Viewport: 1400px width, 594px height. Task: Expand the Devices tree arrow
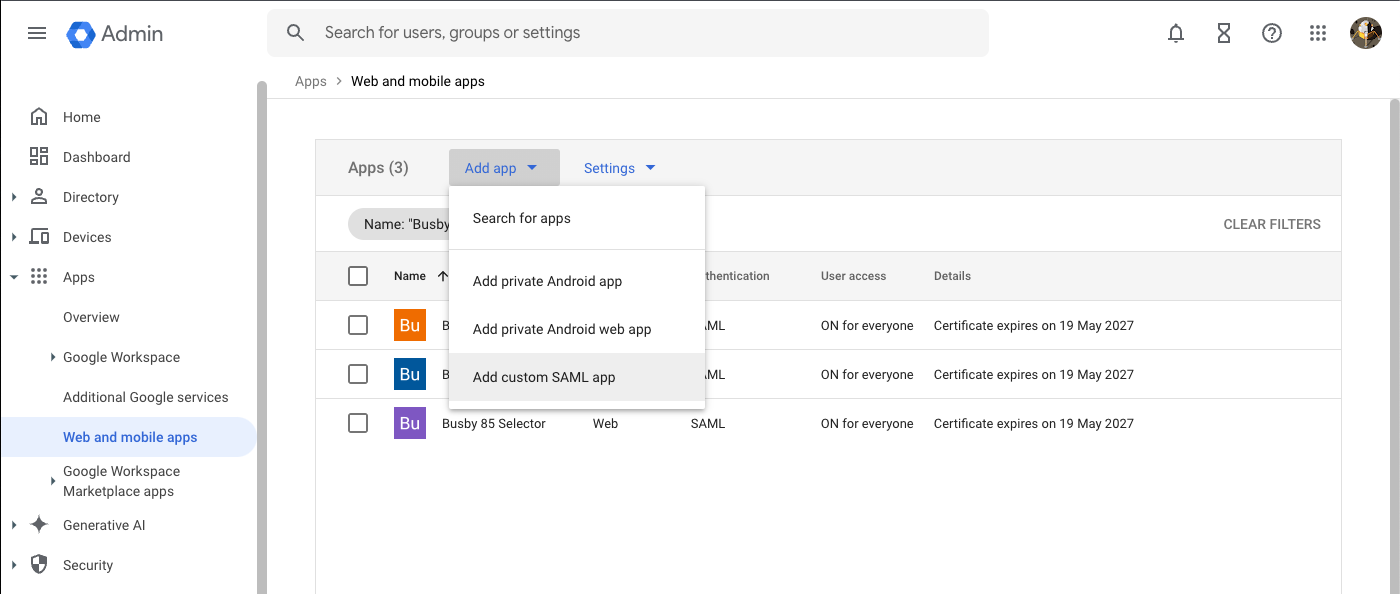[14, 237]
